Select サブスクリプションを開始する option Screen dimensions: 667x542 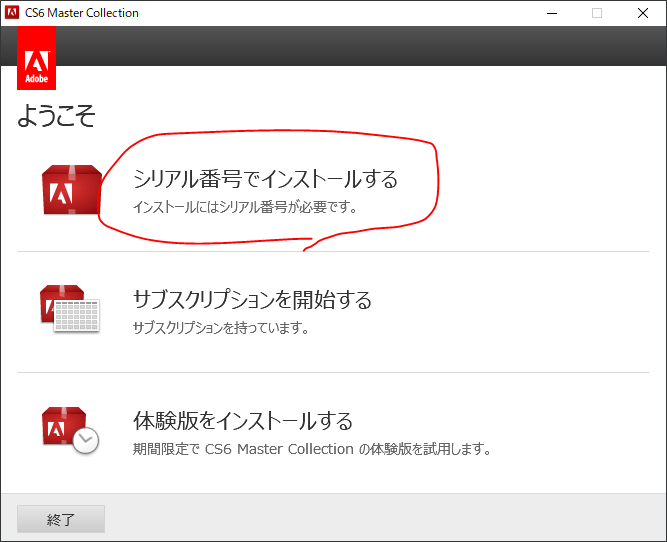[x=253, y=300]
